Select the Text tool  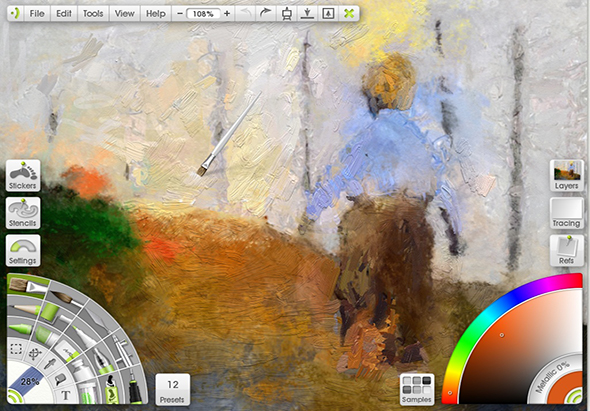point(65,396)
